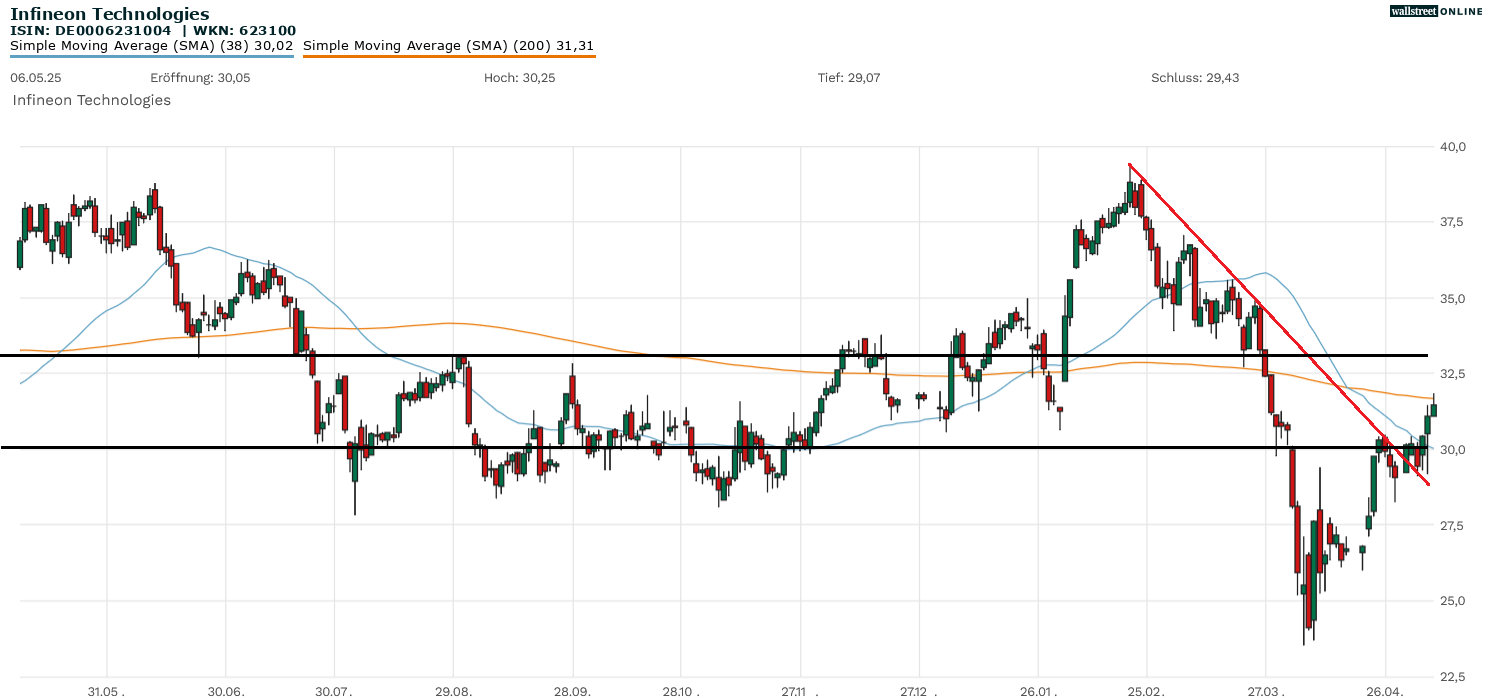The height and width of the screenshot is (698, 1490).
Task: Click the 27.03. date on x-axis
Action: [1266, 691]
